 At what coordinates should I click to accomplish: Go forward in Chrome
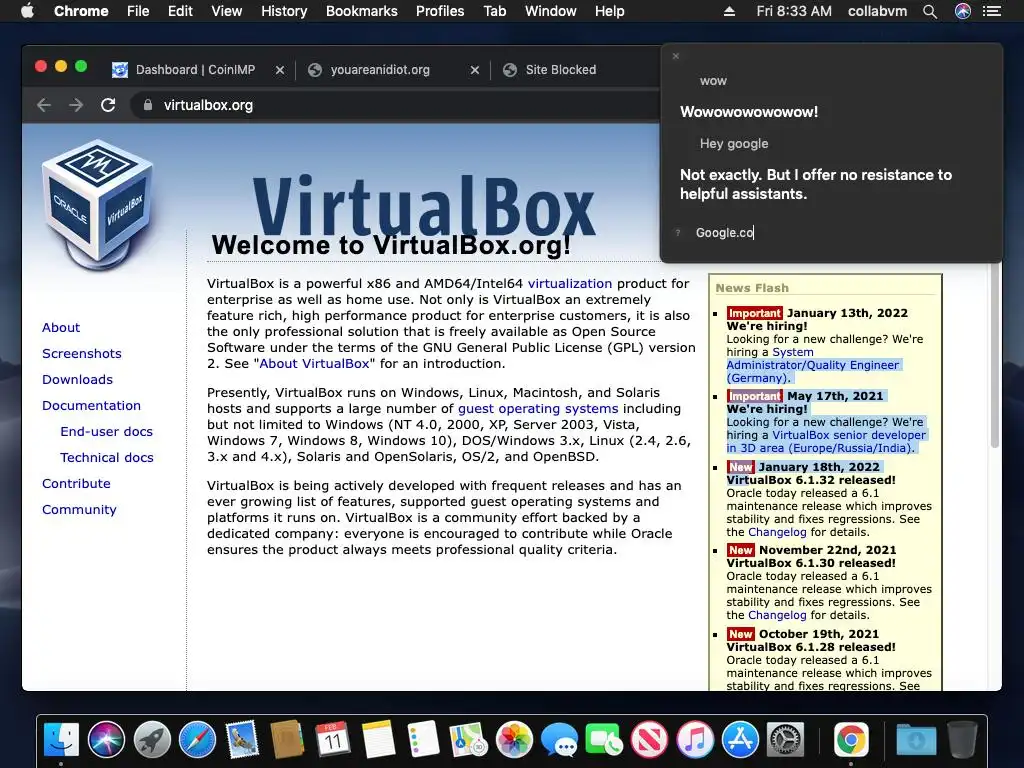[76, 105]
